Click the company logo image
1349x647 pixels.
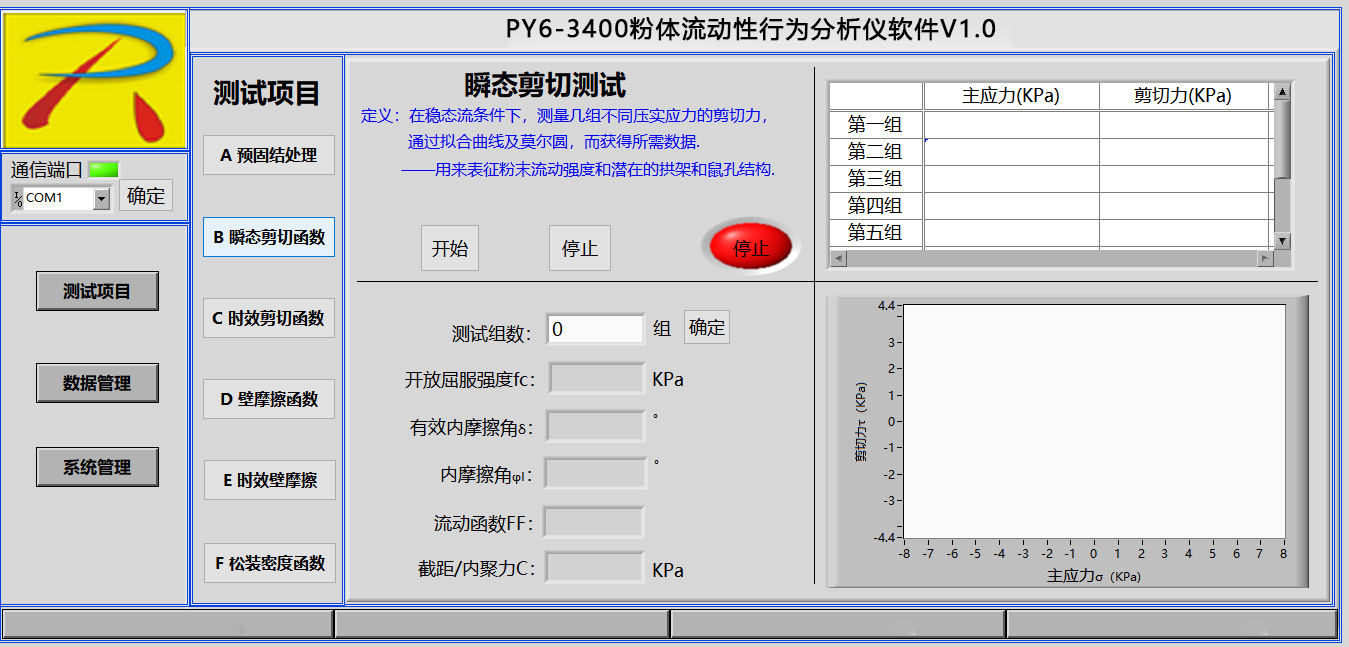click(x=95, y=80)
